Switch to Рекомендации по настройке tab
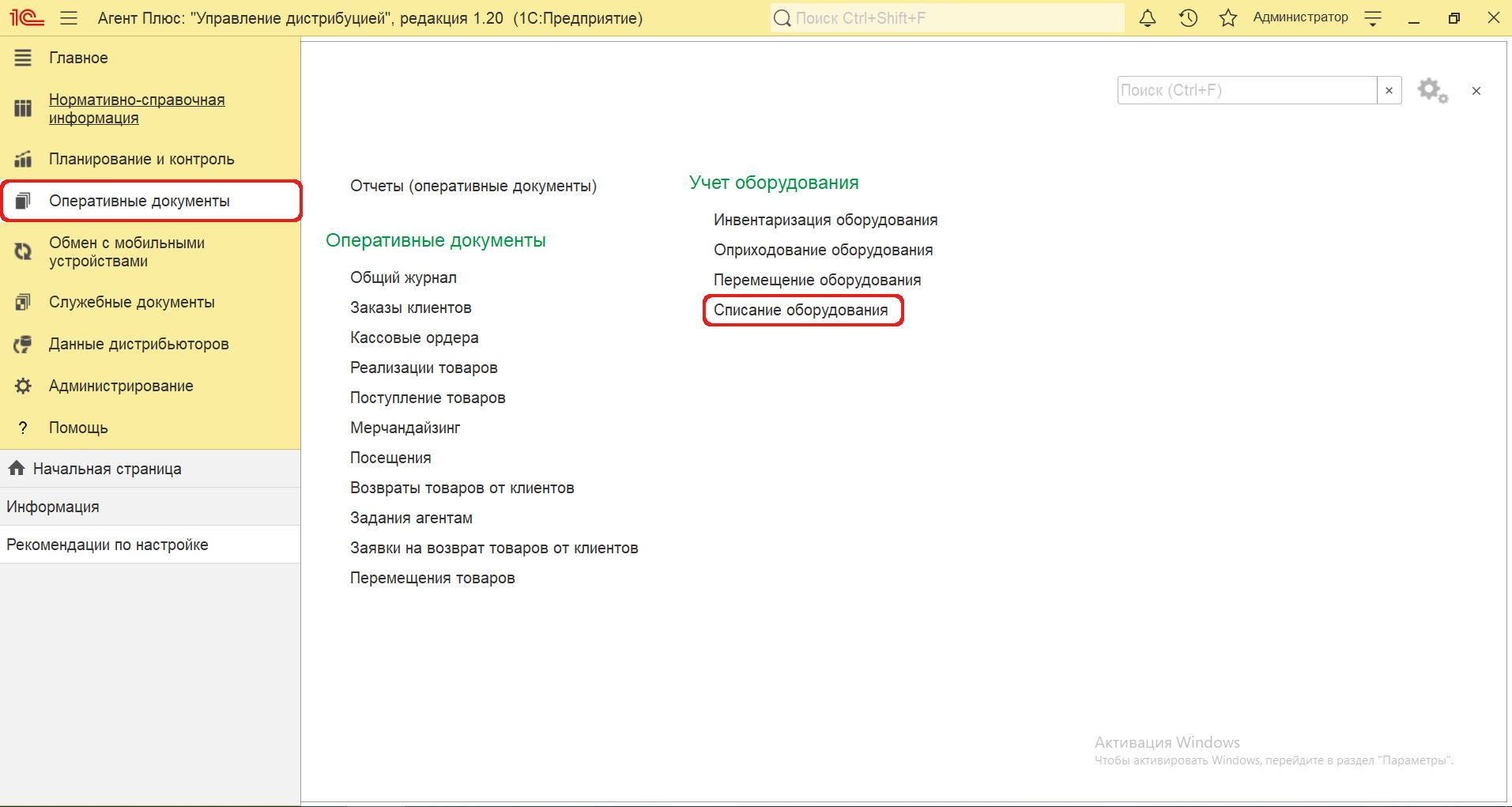The image size is (1512, 807). tap(107, 545)
